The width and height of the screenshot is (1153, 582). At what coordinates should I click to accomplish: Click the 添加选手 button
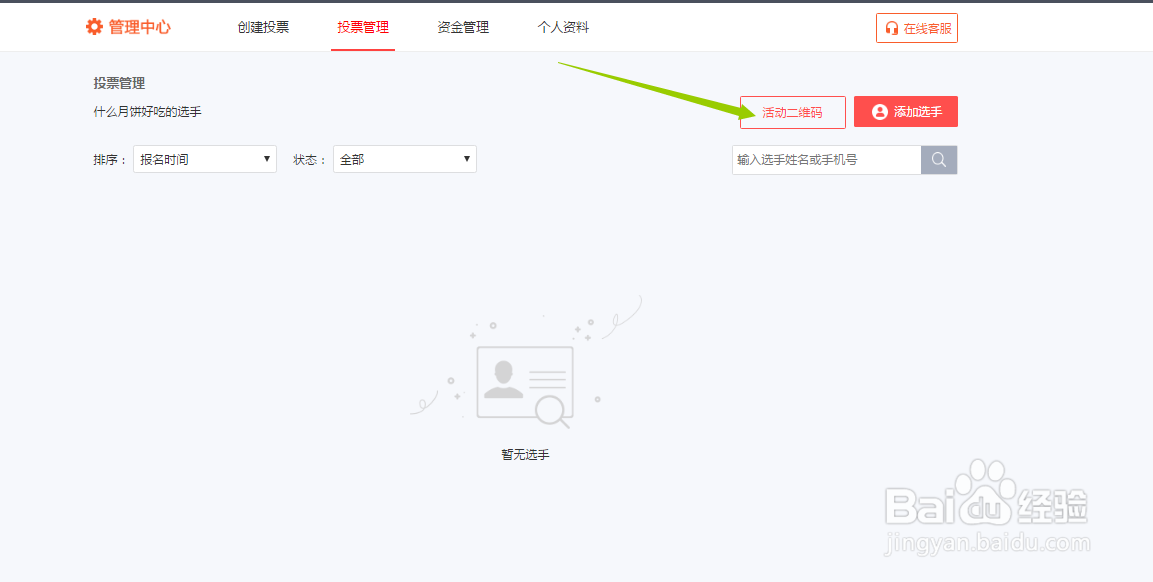coord(906,112)
